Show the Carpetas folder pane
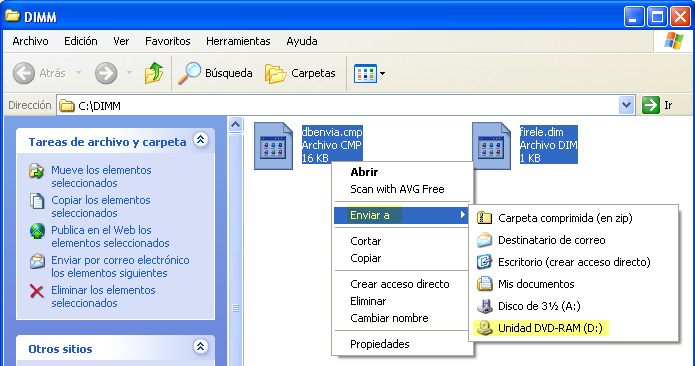 pyautogui.click(x=300, y=73)
